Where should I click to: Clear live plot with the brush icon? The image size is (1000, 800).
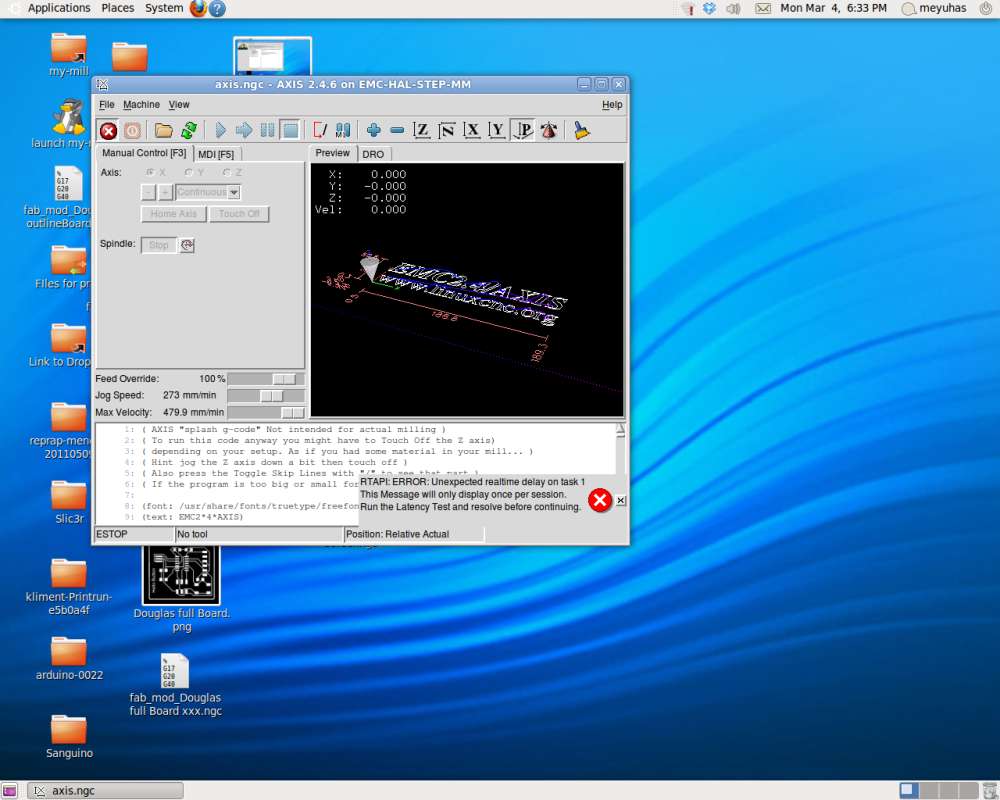581,131
